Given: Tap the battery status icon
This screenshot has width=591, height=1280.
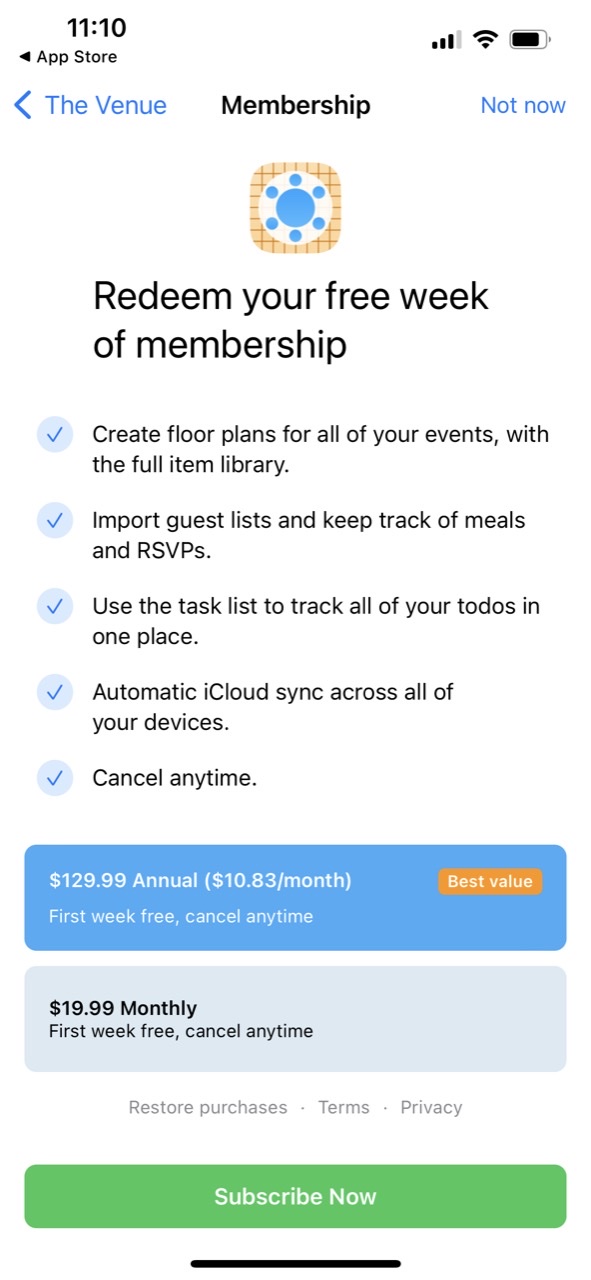Looking at the screenshot, I should pos(530,40).
